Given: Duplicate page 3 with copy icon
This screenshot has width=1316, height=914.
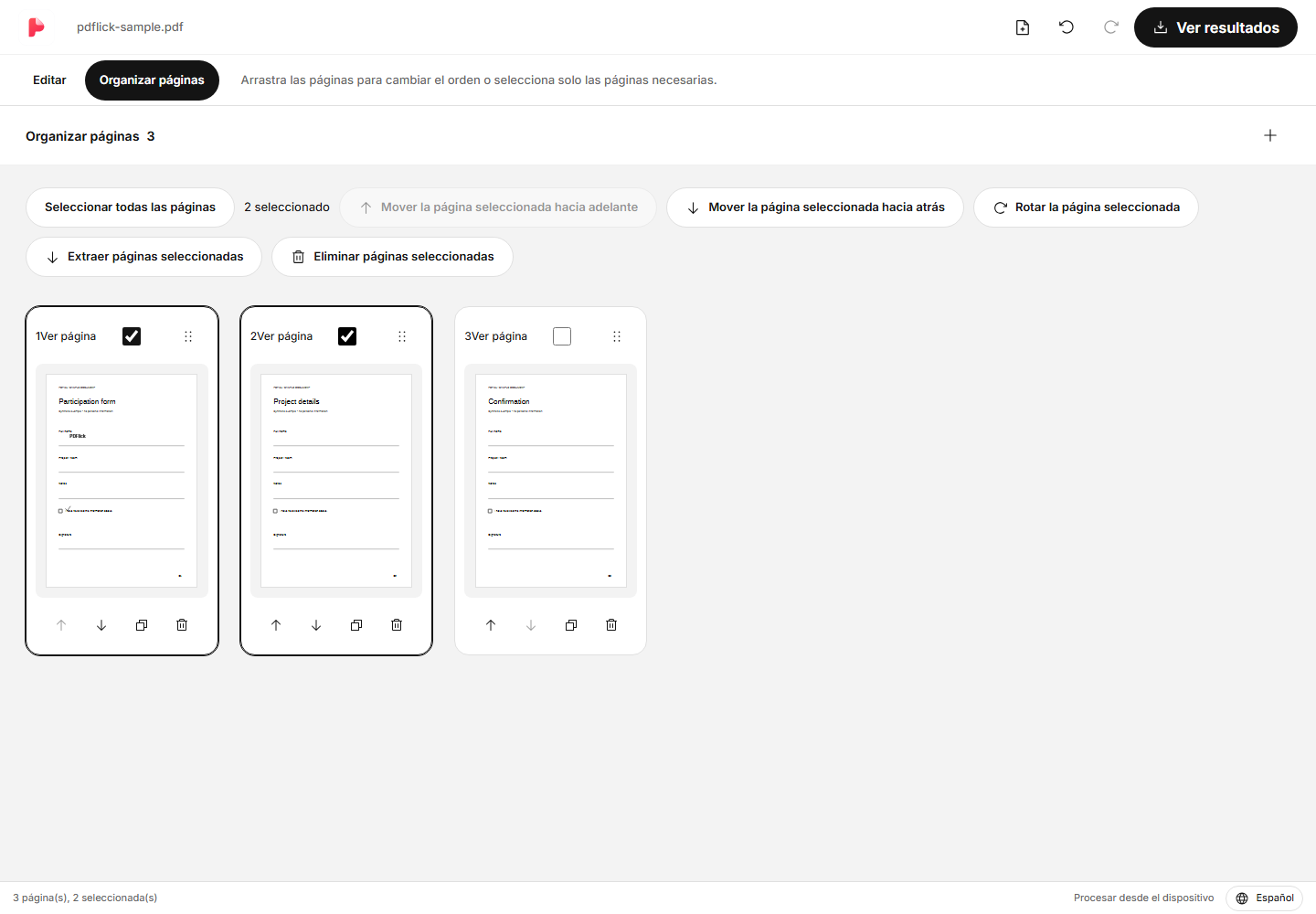Looking at the screenshot, I should click(x=571, y=625).
